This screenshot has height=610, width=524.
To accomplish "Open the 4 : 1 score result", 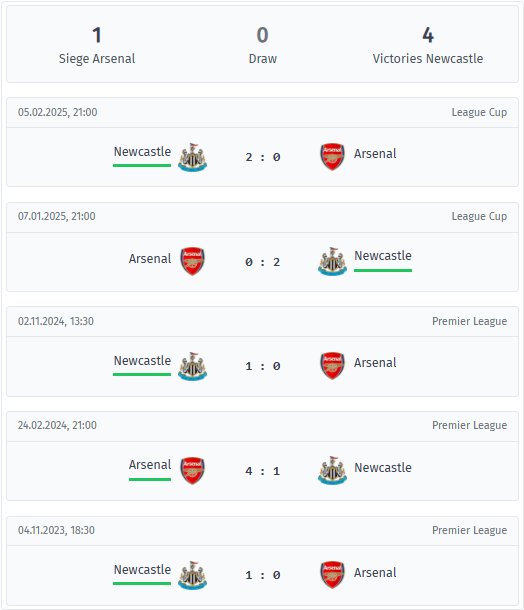I will 263,471.
